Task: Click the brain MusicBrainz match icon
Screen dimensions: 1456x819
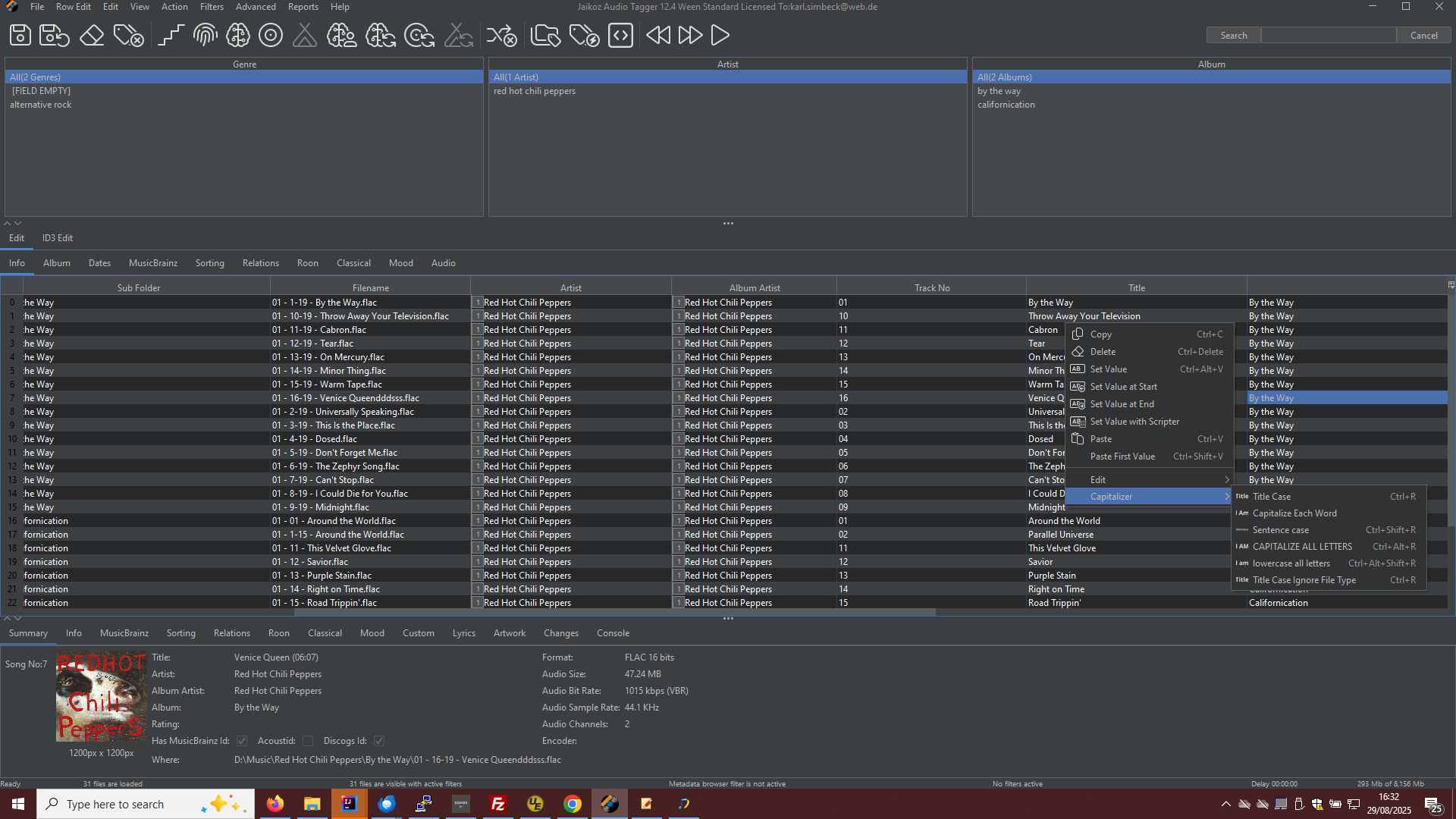Action: (x=237, y=36)
